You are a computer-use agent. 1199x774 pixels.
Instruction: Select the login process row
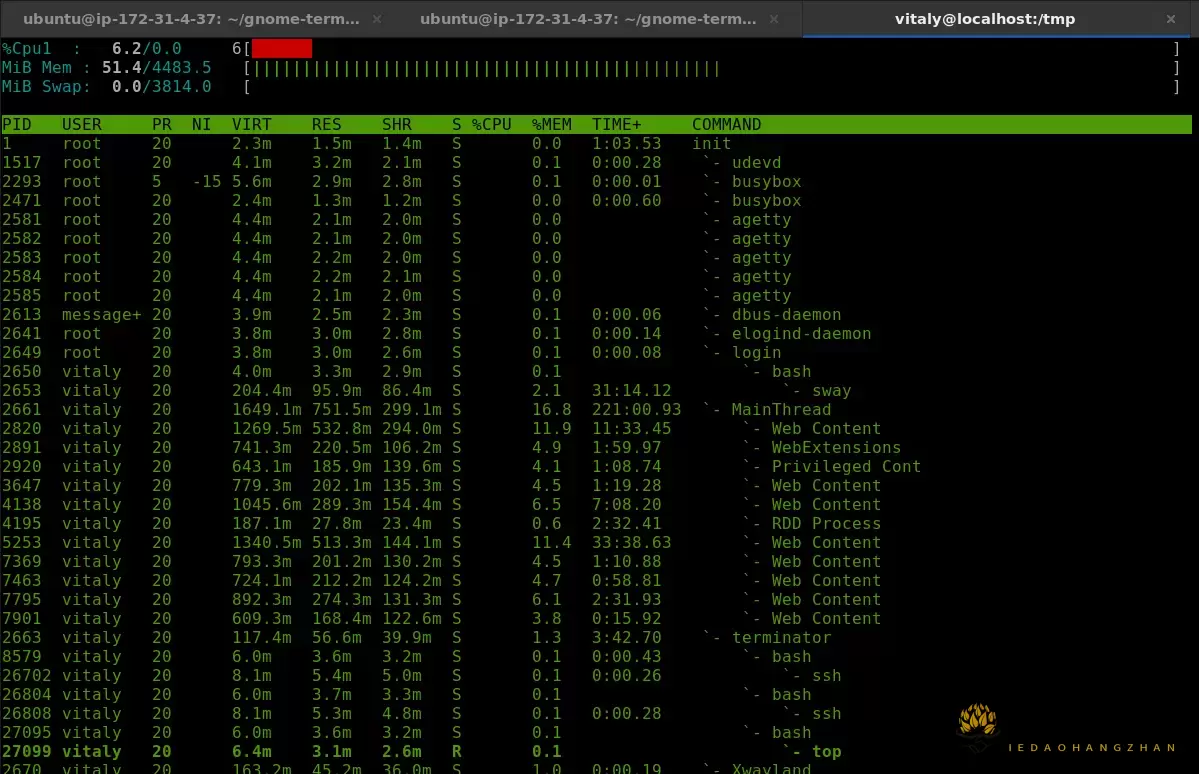(x=596, y=353)
